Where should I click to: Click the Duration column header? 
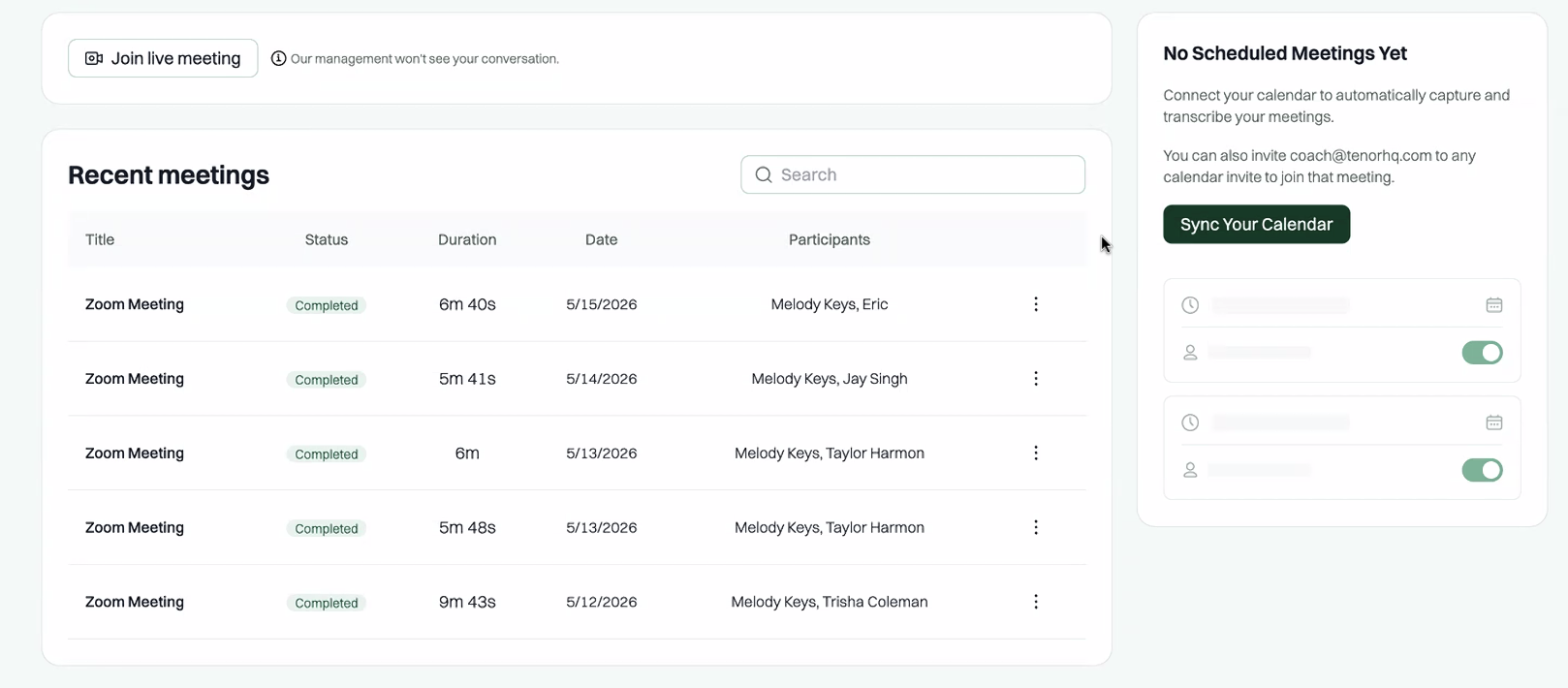pos(467,239)
